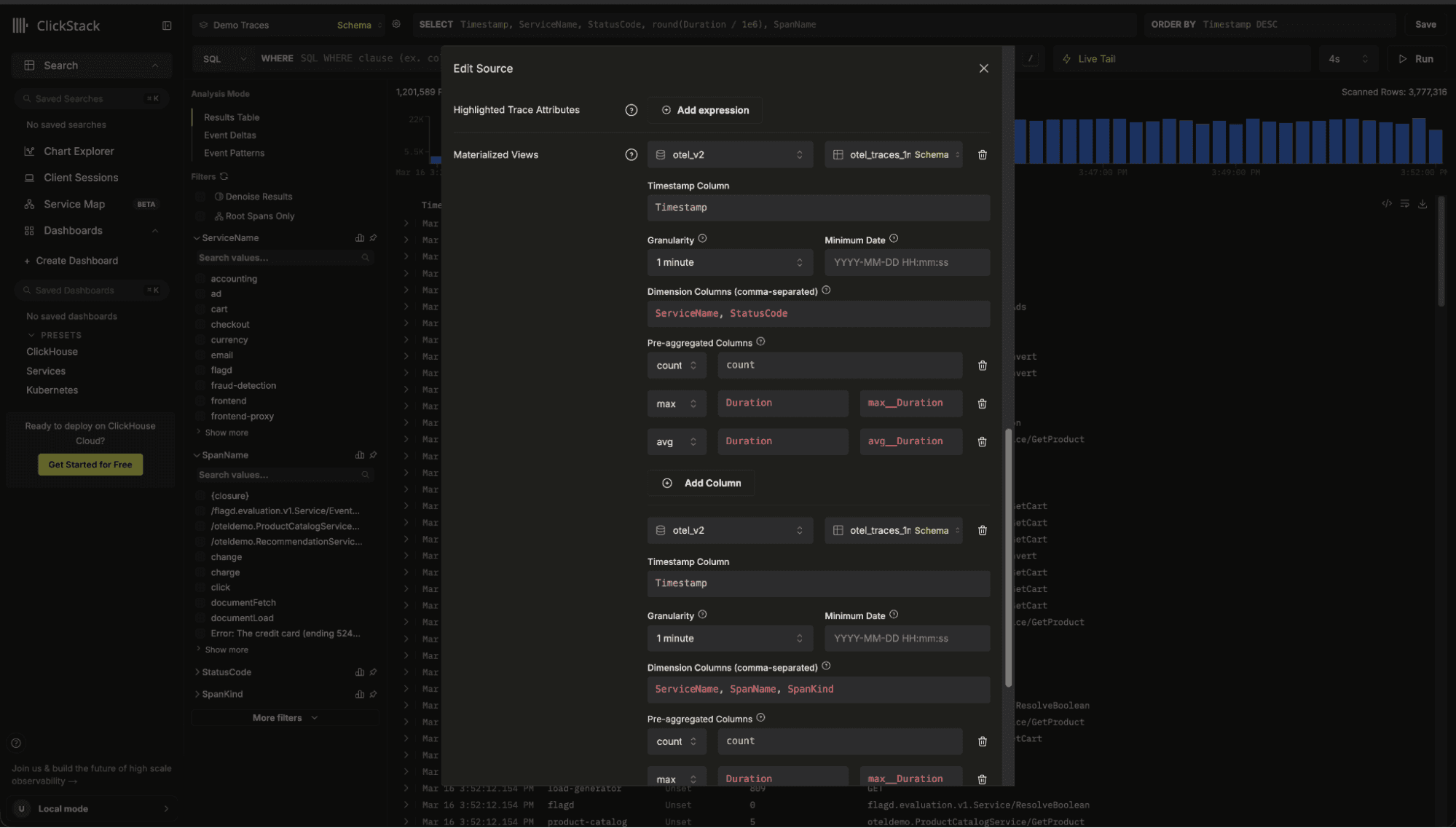Open Chart Explorer from sidebar
Image resolution: width=1456 pixels, height=828 pixels.
(79, 151)
